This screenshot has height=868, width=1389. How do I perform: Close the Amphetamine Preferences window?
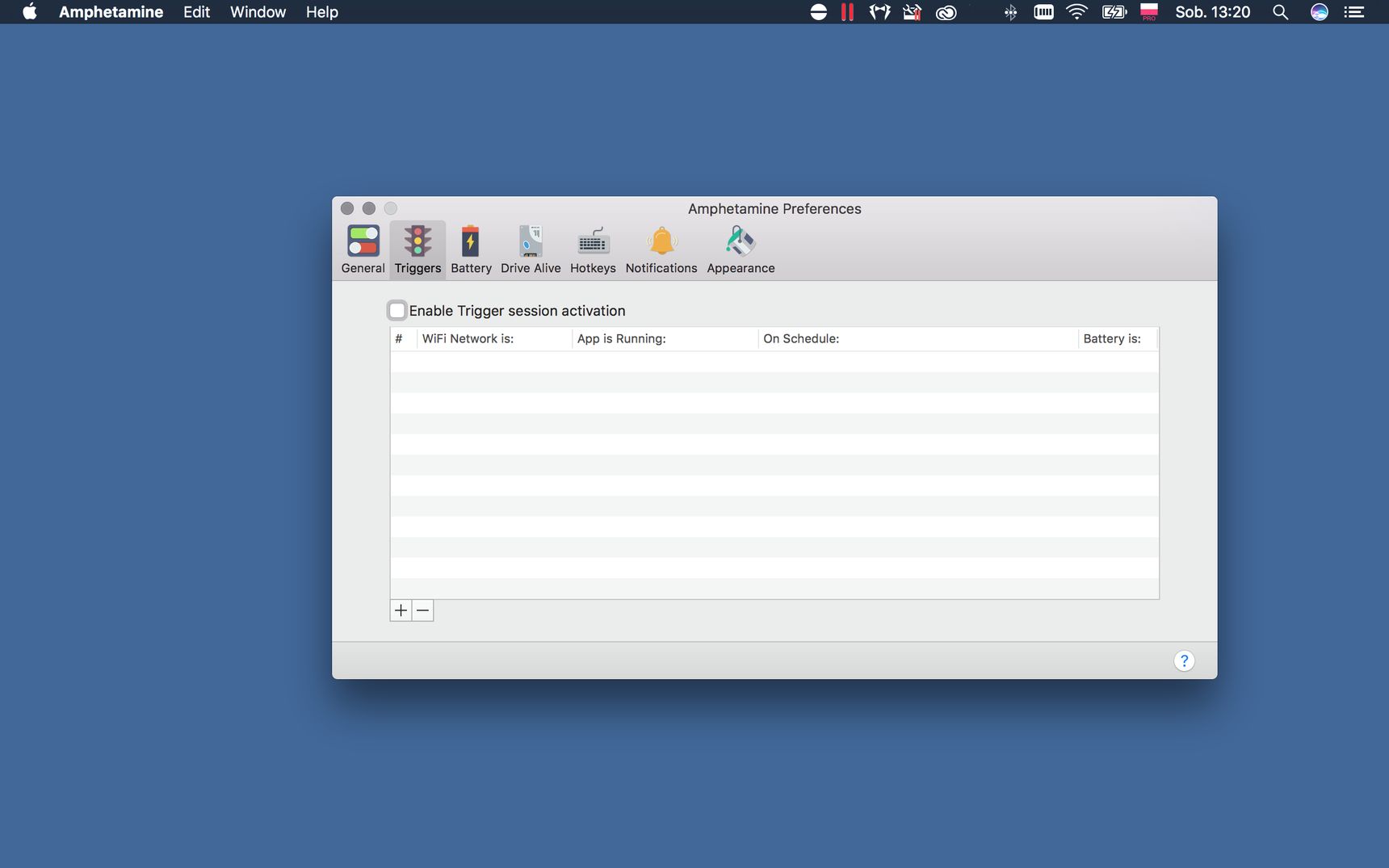pyautogui.click(x=347, y=208)
